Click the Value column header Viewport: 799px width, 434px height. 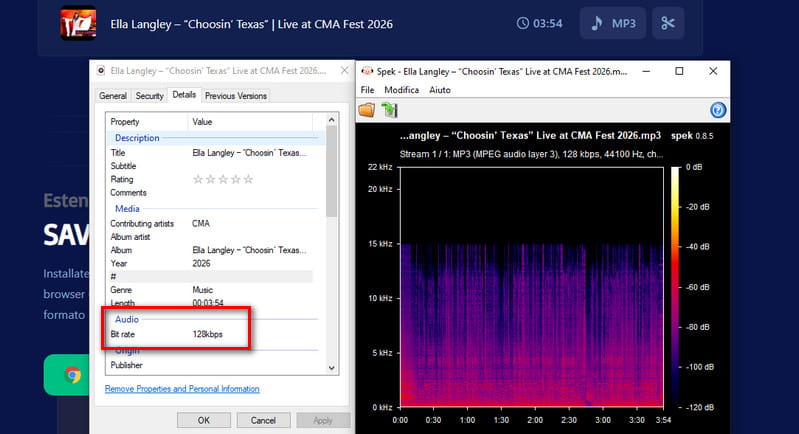click(250, 122)
